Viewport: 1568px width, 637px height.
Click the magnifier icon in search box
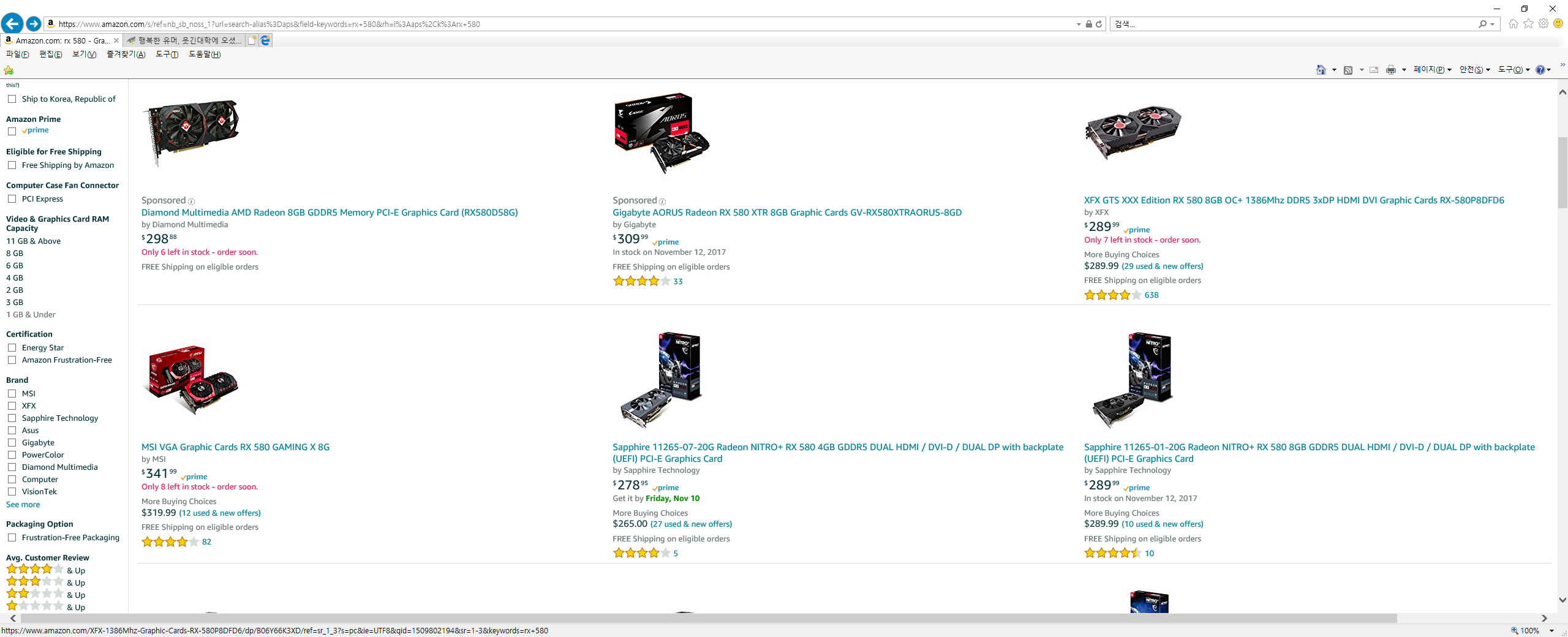tap(1482, 24)
